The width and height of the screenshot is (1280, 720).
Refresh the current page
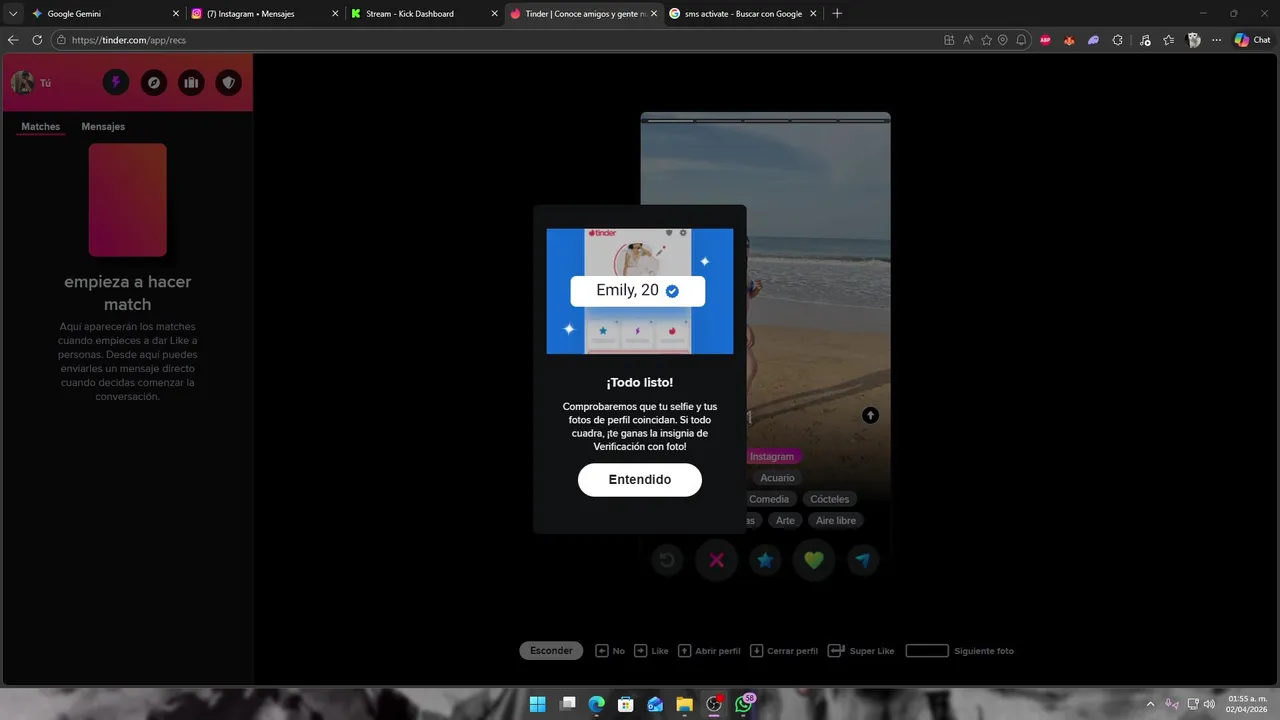point(37,40)
